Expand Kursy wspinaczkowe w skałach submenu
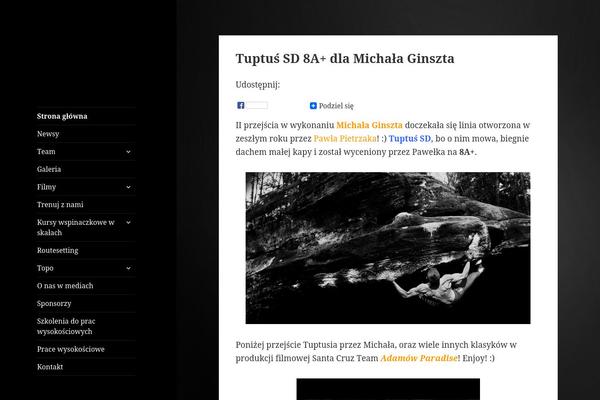 click(128, 222)
